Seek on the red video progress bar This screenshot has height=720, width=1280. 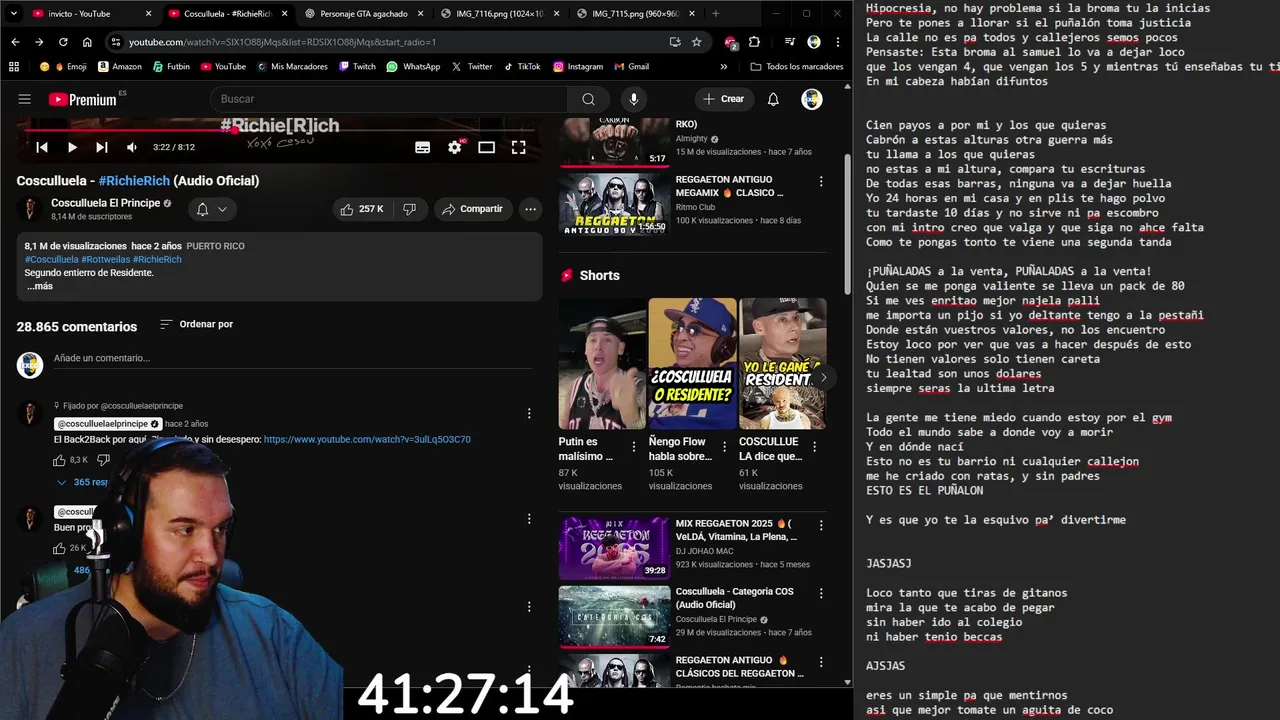pyautogui.click(x=280, y=130)
